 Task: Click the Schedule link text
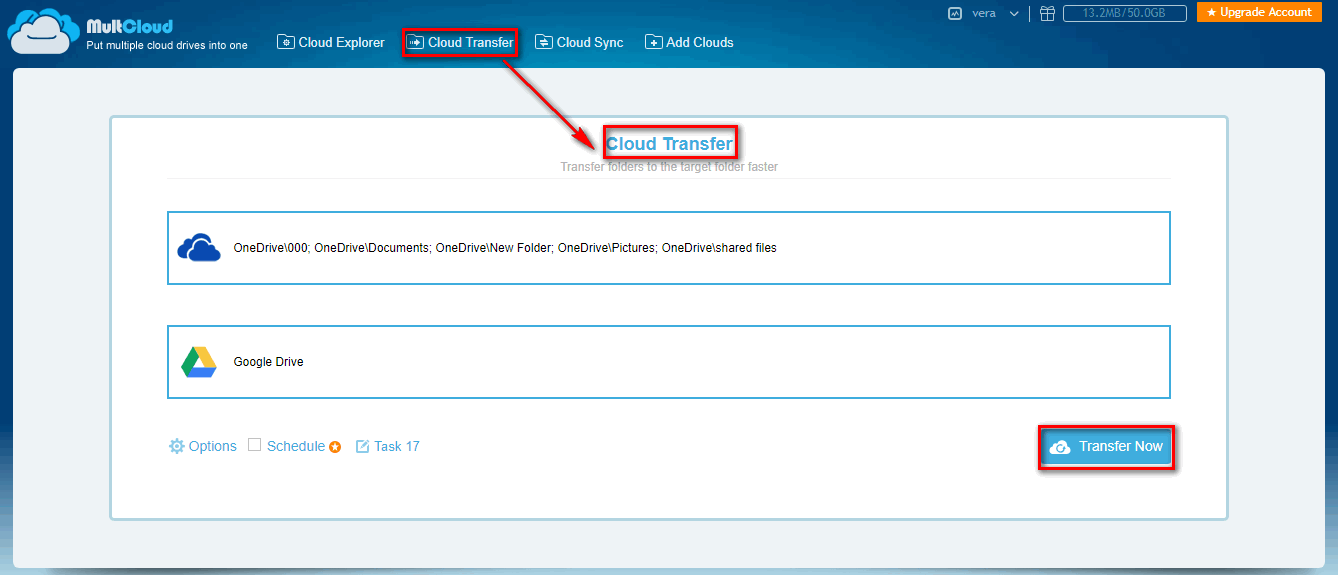pos(296,446)
